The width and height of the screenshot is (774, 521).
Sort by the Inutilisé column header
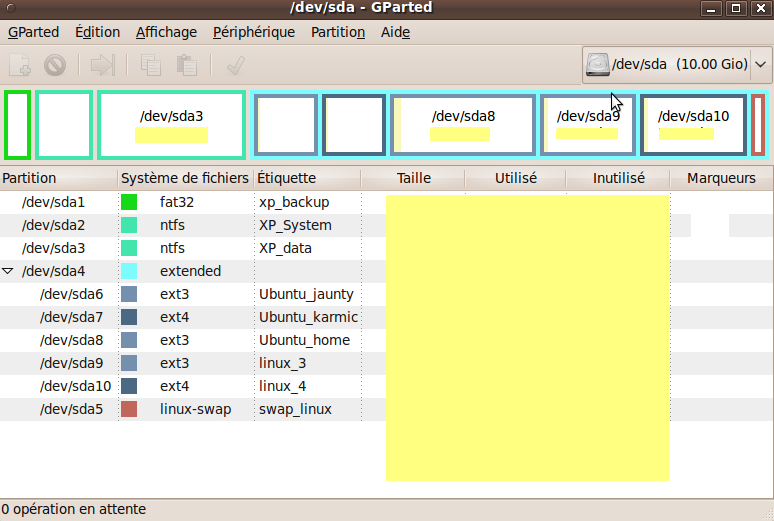click(x=618, y=178)
